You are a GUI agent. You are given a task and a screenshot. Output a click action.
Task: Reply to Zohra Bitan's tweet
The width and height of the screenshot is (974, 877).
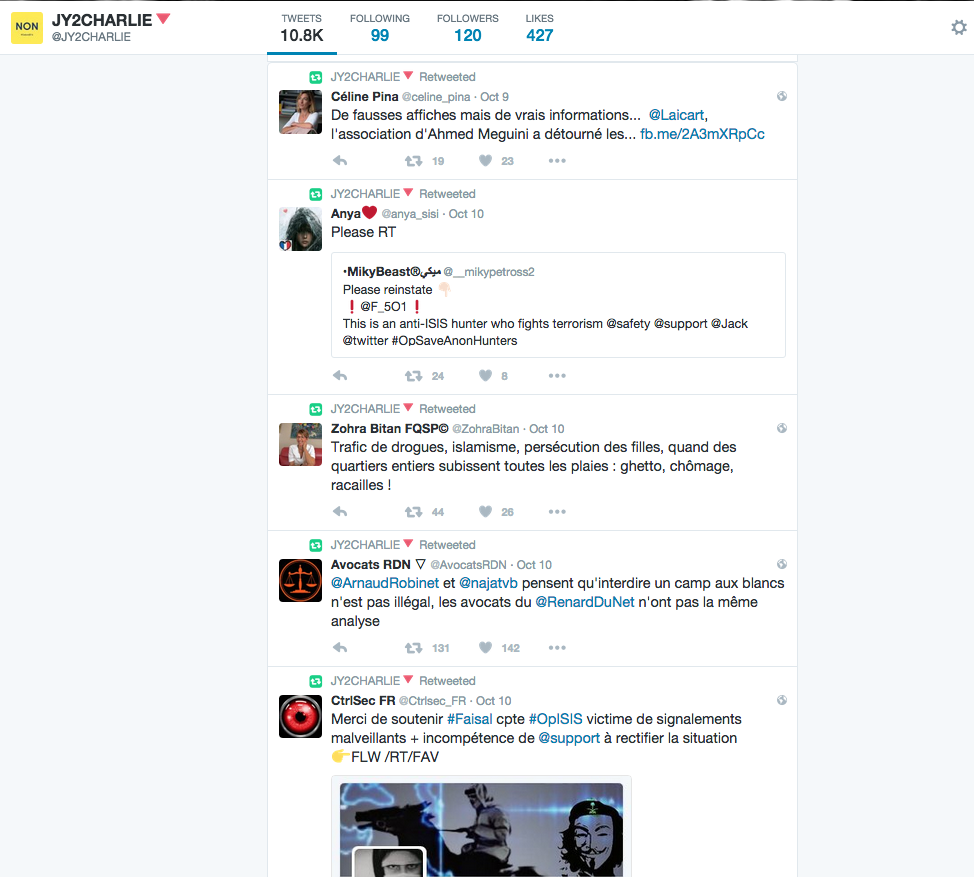tap(340, 512)
